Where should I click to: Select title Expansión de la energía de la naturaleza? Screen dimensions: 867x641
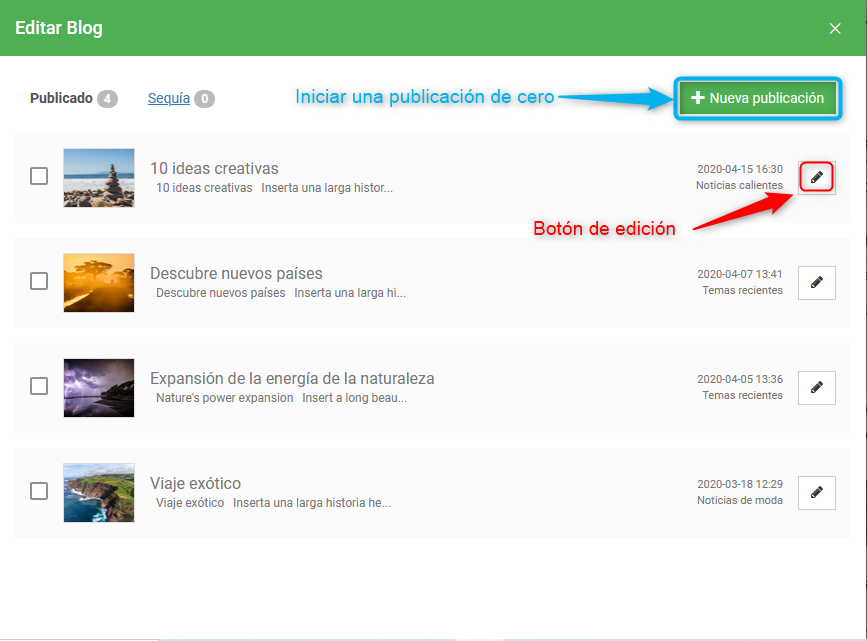point(292,378)
